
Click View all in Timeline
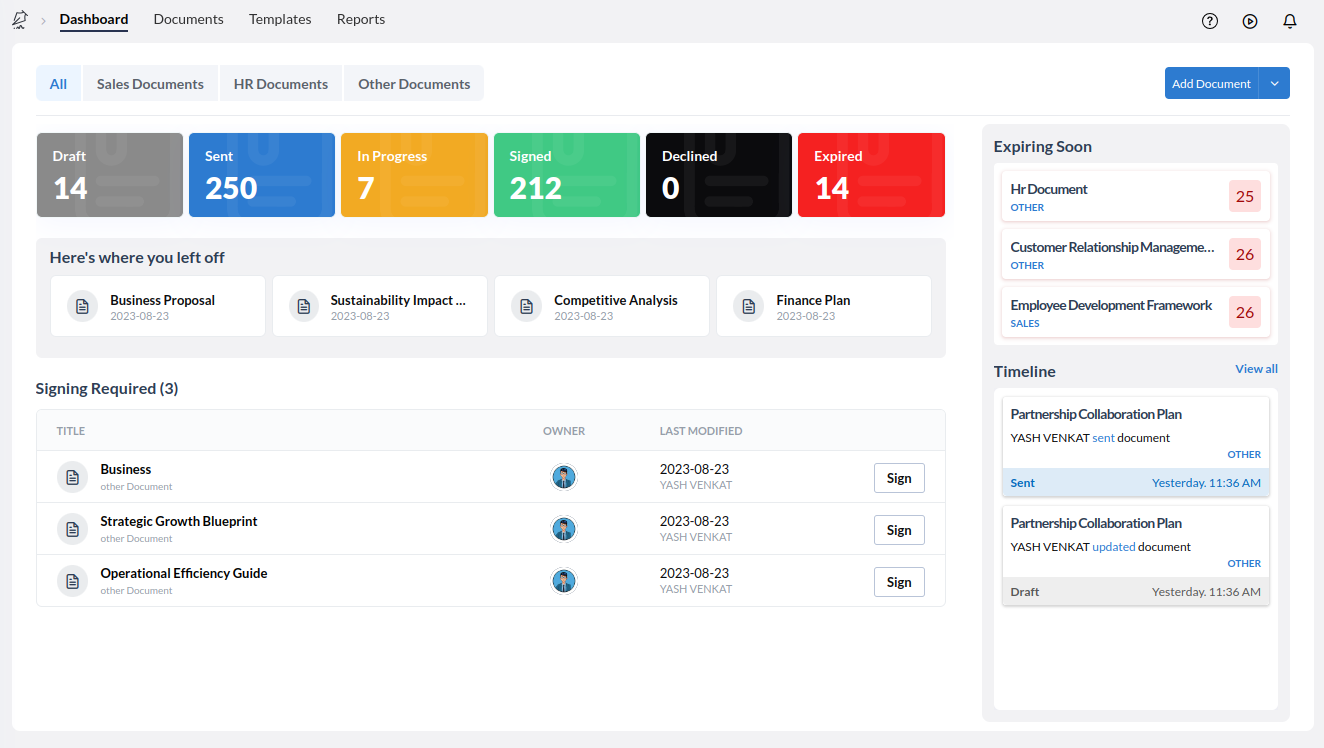tap(1256, 369)
